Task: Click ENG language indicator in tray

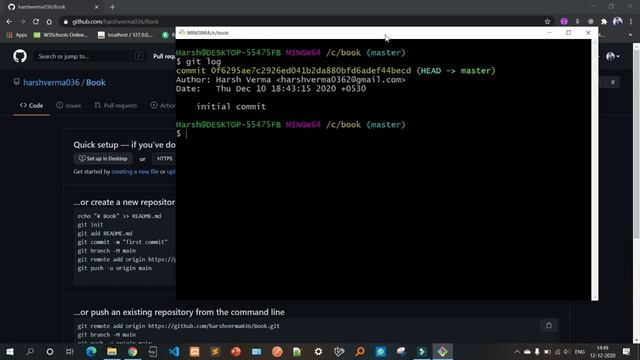Action: [x=580, y=351]
